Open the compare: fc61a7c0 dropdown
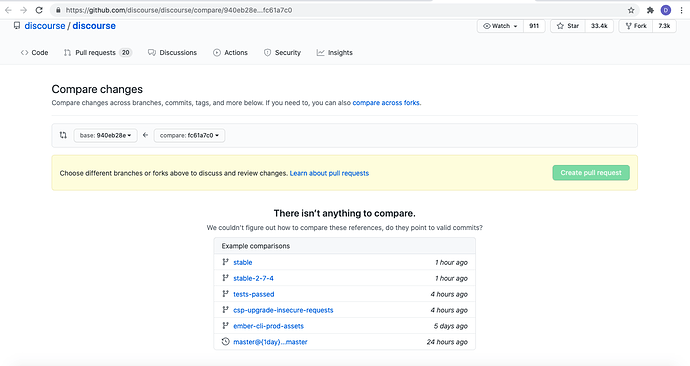 tap(189, 135)
